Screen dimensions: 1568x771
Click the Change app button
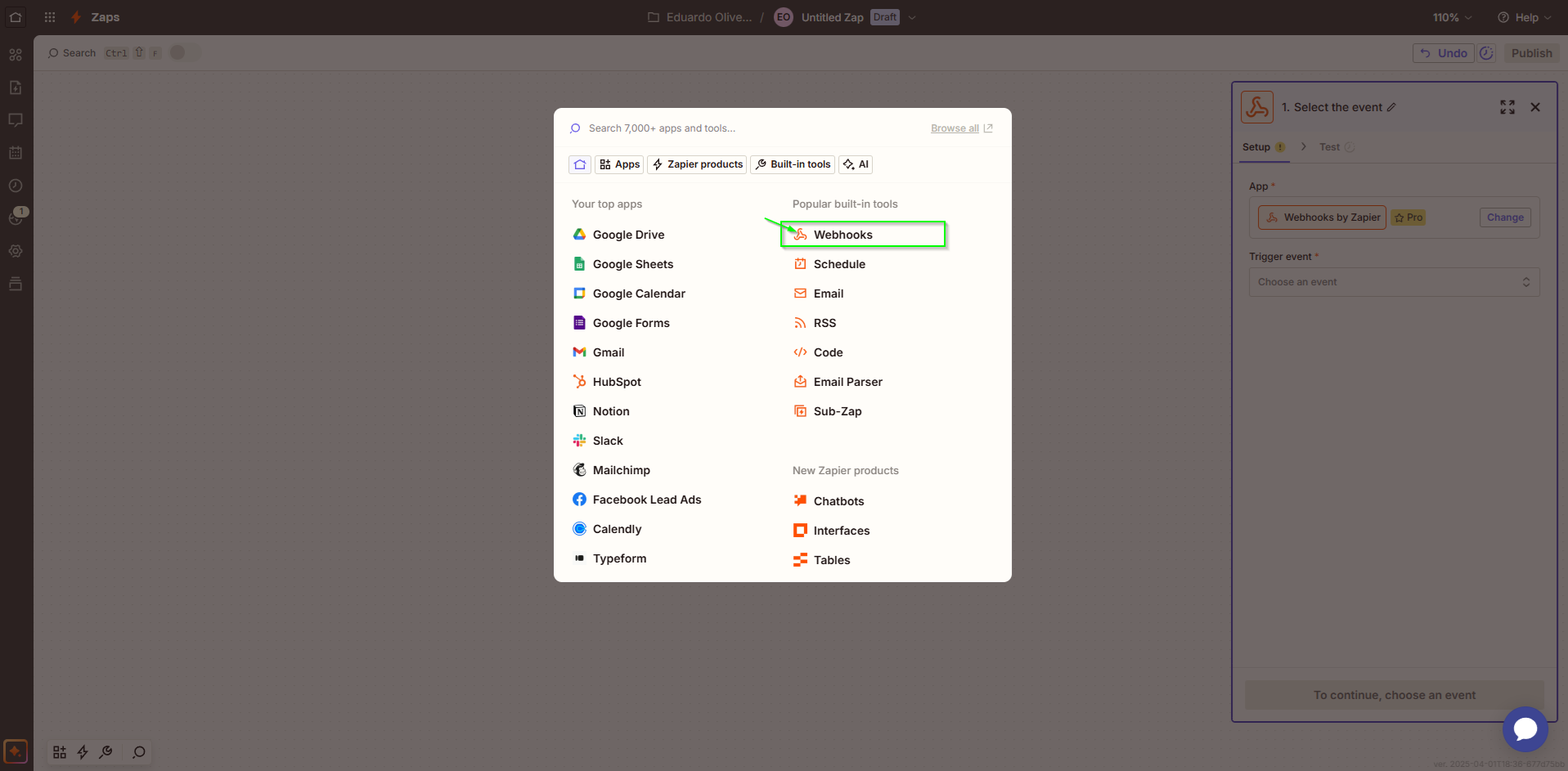[1505, 217]
